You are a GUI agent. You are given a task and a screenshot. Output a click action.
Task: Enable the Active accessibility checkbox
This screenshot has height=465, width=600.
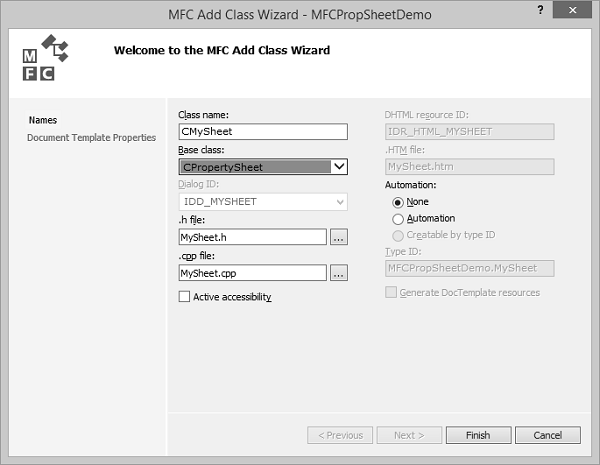click(x=184, y=296)
